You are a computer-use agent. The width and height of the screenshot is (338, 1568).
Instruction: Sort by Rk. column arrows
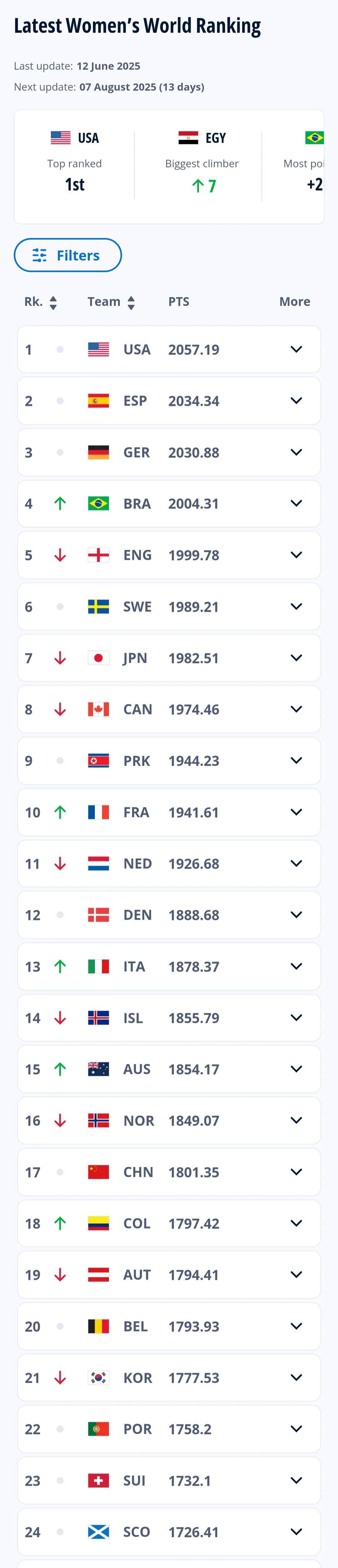(53, 303)
